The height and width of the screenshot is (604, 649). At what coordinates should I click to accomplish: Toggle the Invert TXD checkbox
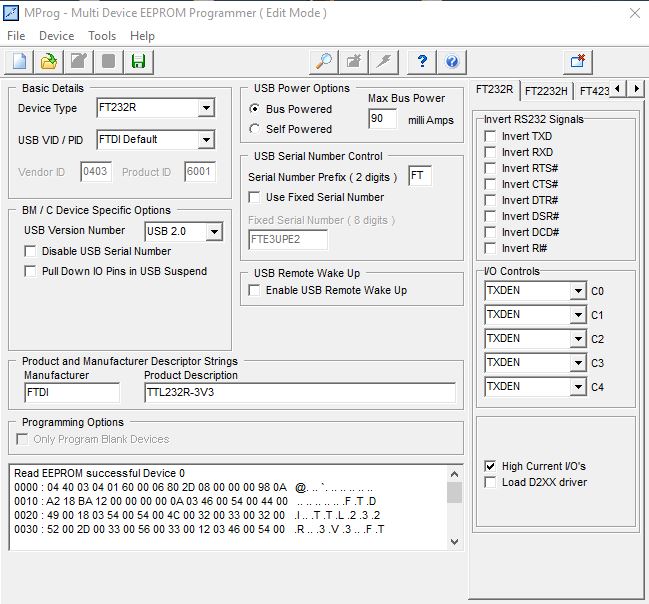pyautogui.click(x=490, y=136)
